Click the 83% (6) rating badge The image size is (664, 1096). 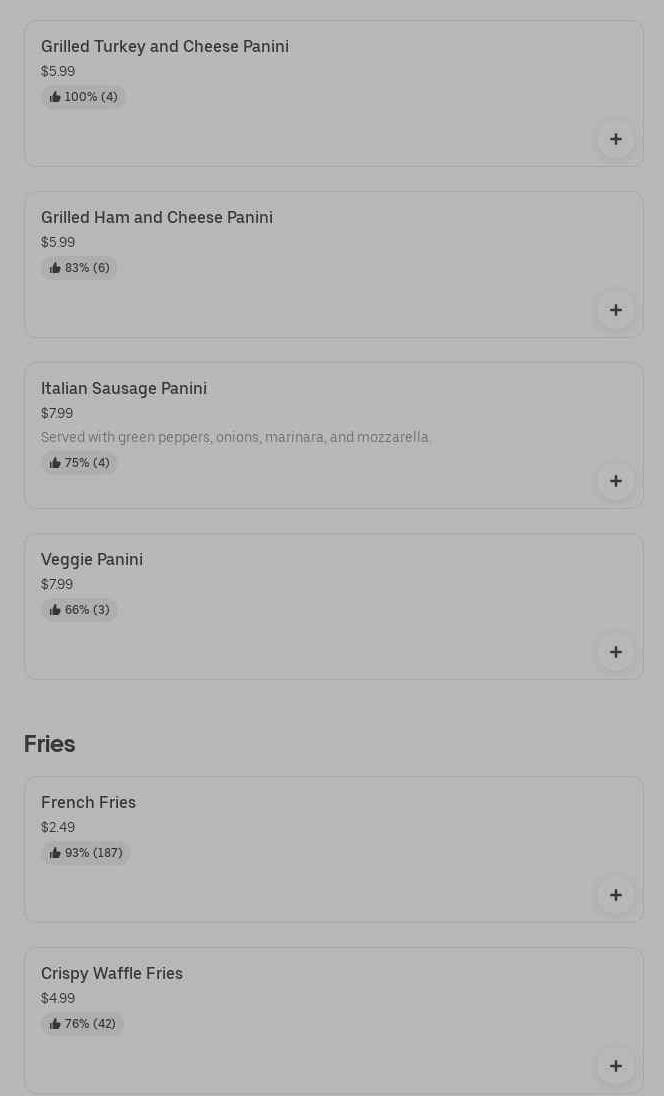click(80, 268)
